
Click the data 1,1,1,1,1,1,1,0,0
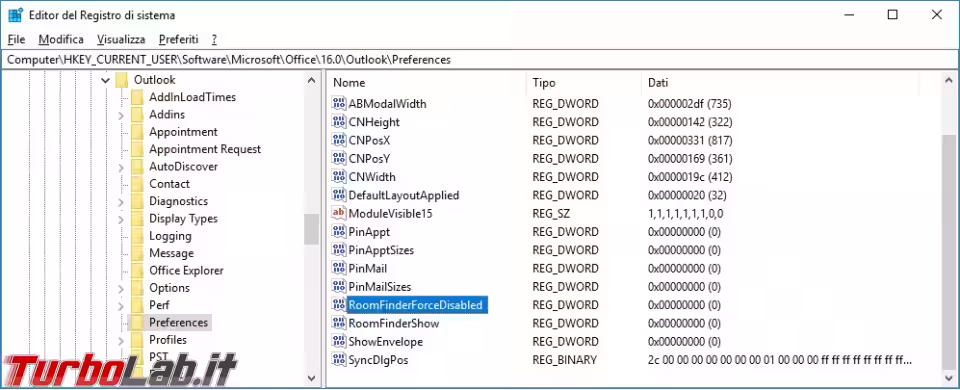click(685, 213)
